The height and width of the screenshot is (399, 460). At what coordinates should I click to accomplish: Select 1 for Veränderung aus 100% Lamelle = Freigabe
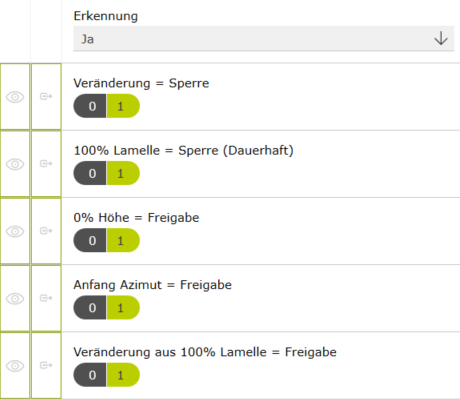123,375
